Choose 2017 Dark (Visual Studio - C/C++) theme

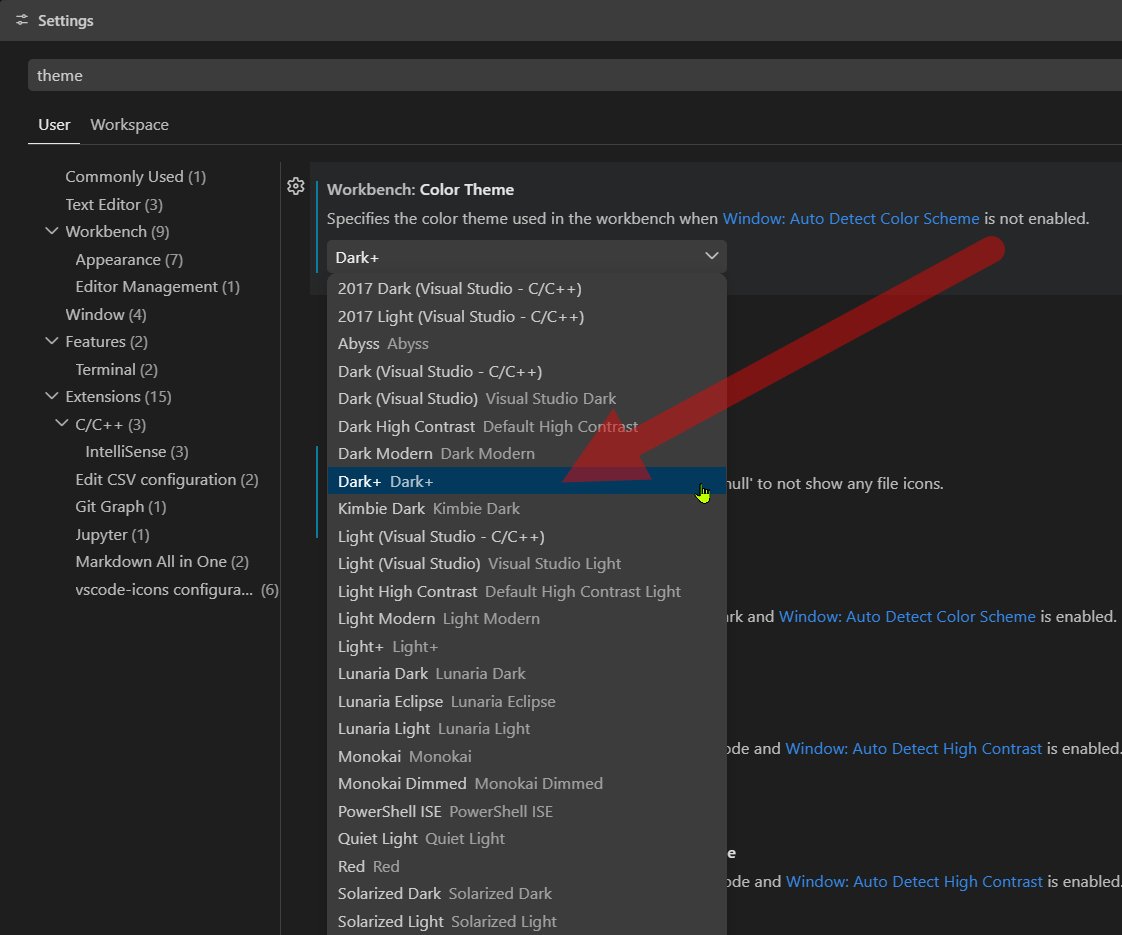point(527,289)
